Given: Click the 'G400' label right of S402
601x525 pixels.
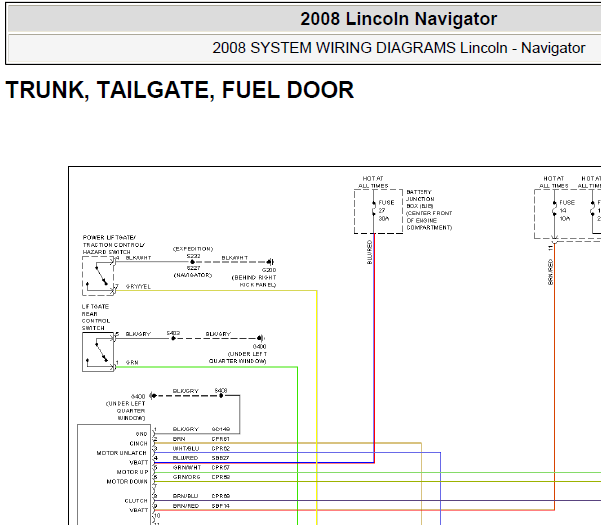Looking at the screenshot, I should pyautogui.click(x=259, y=346).
